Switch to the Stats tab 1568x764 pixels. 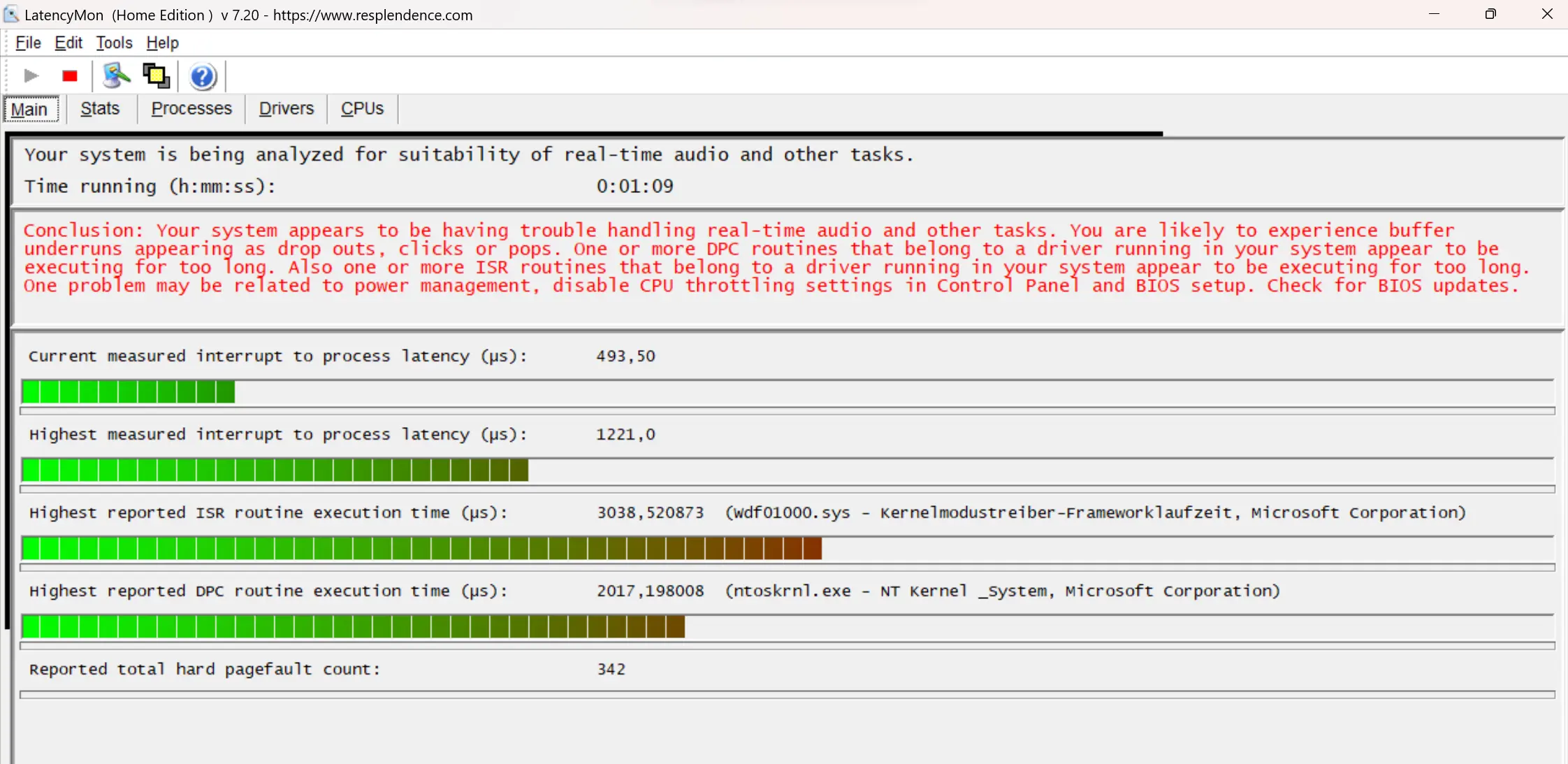tap(100, 108)
